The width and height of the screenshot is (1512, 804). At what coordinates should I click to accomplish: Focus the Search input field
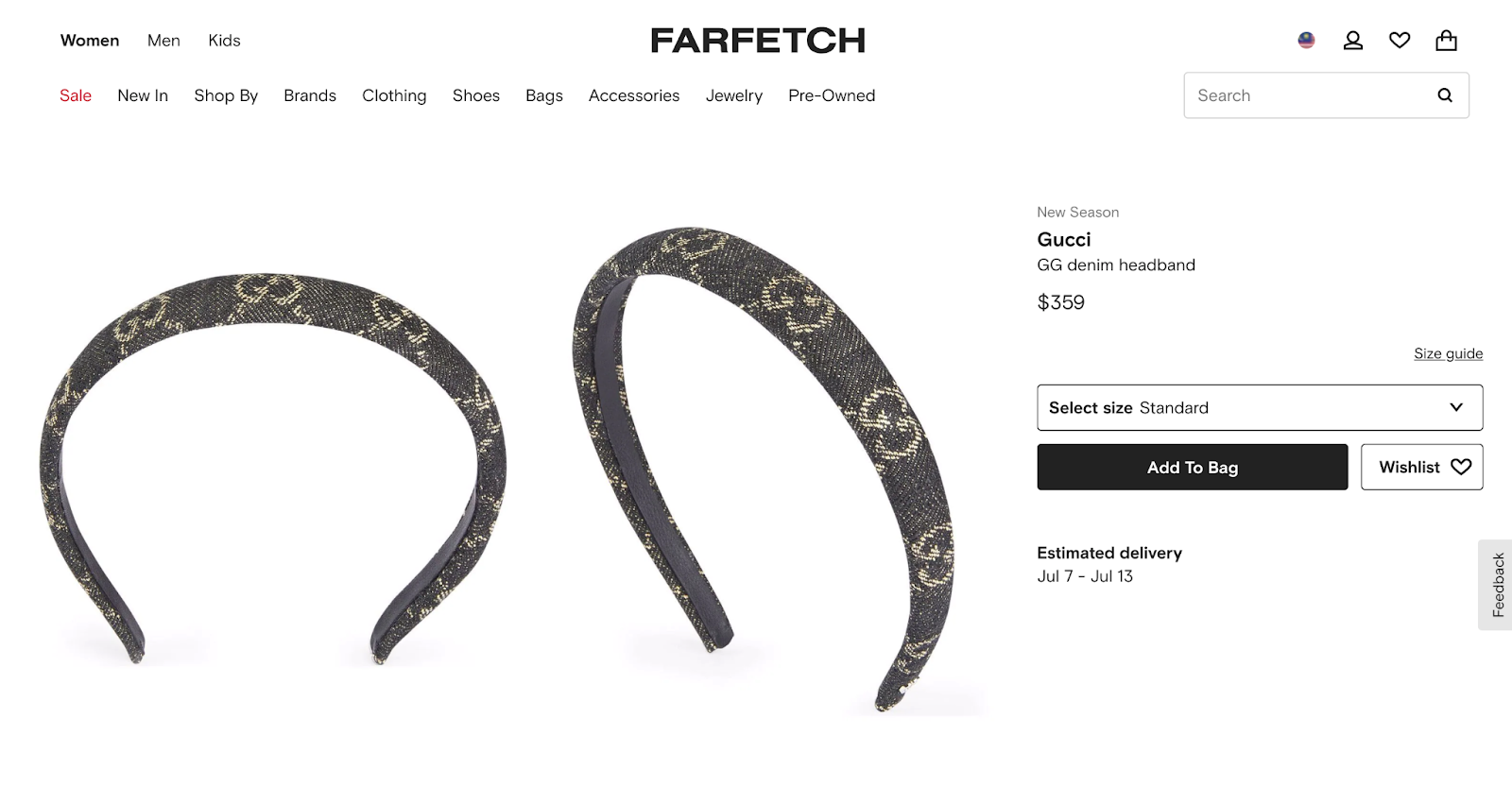pos(1309,95)
